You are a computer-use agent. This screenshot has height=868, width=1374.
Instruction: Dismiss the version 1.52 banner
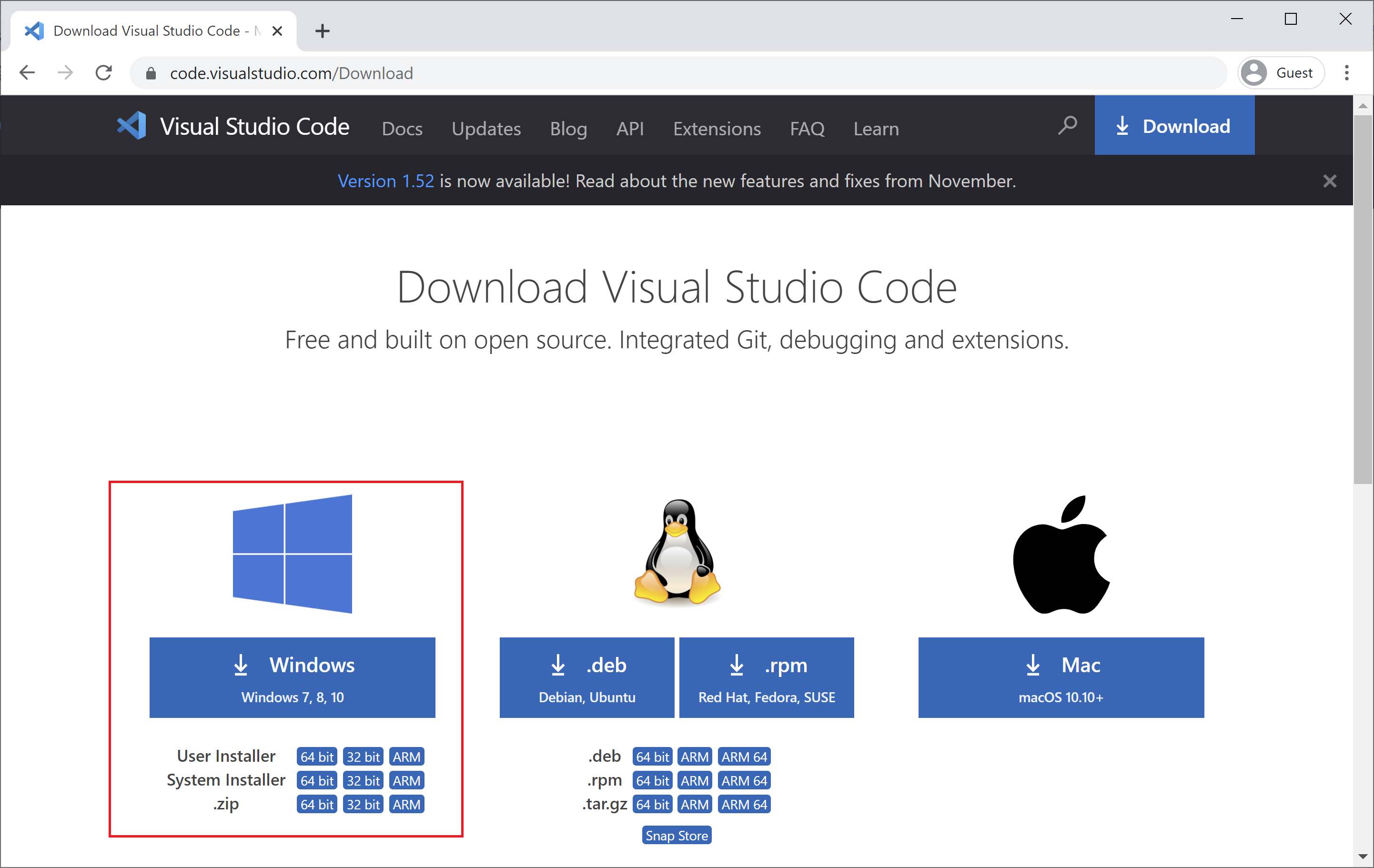[1330, 182]
